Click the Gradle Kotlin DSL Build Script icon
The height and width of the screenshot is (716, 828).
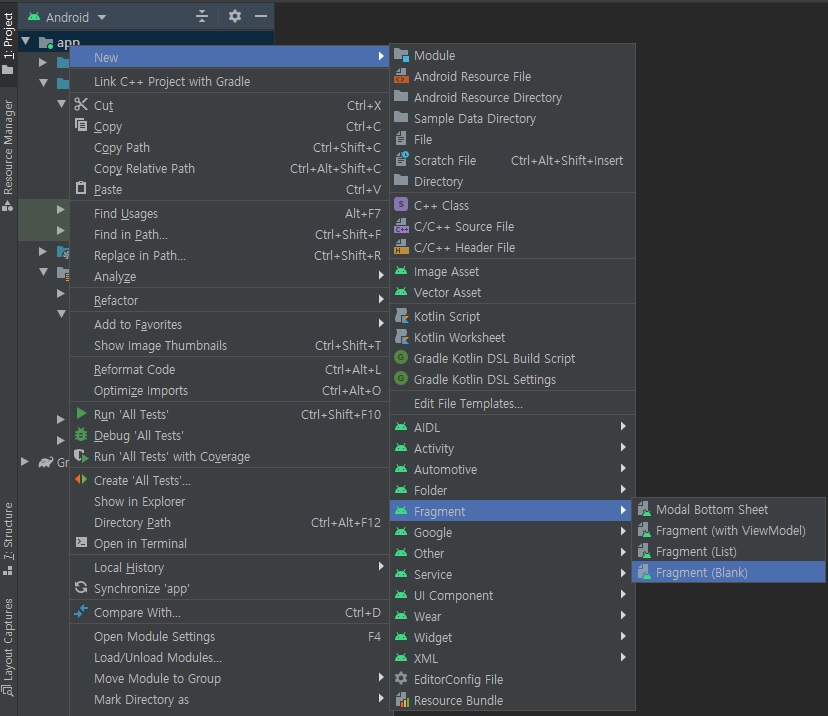(x=401, y=357)
